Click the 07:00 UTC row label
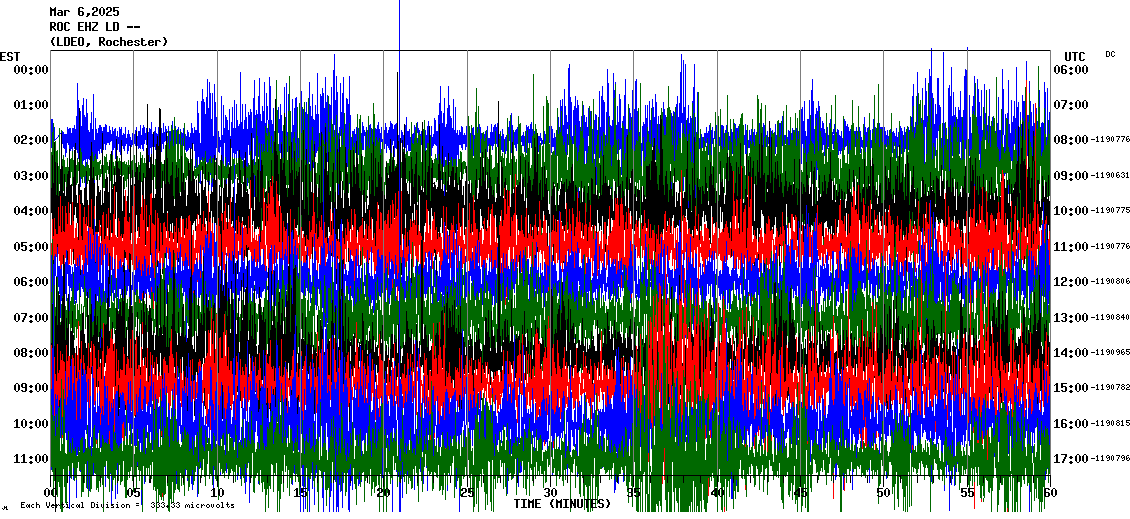The height and width of the screenshot is (519, 1130). point(1070,105)
